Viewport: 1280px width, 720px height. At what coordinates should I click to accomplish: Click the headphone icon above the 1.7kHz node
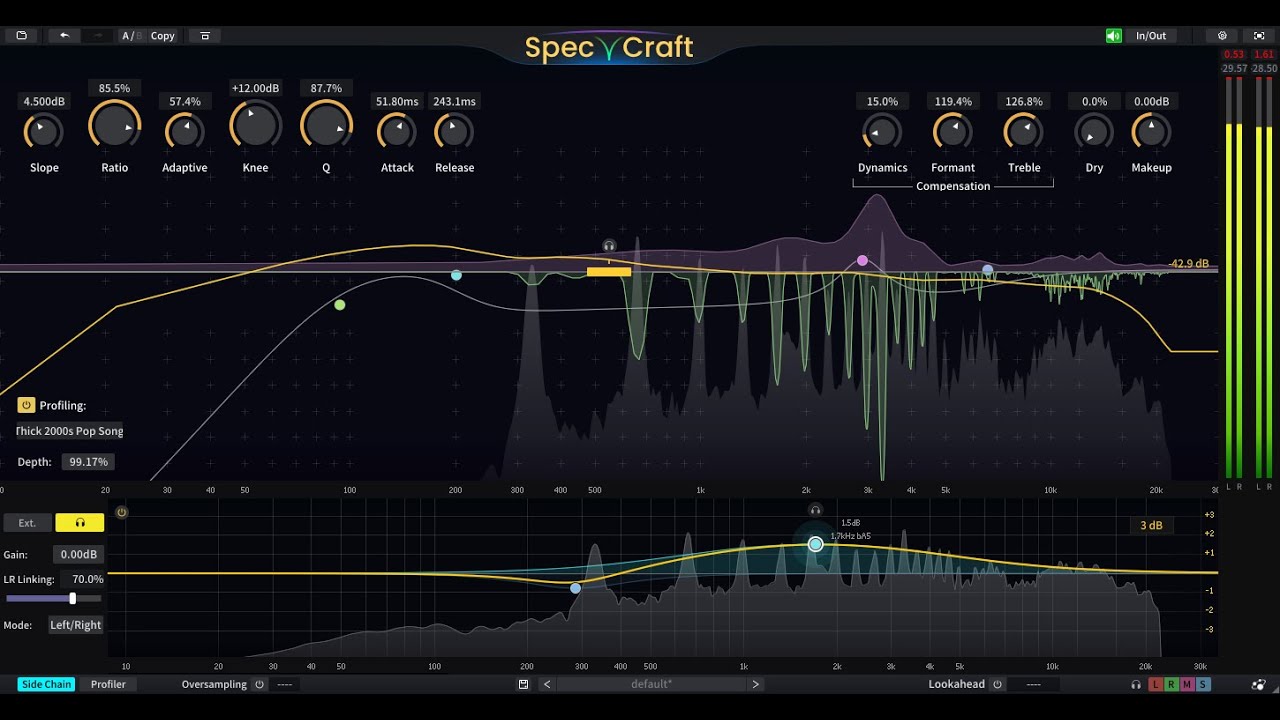[815, 510]
